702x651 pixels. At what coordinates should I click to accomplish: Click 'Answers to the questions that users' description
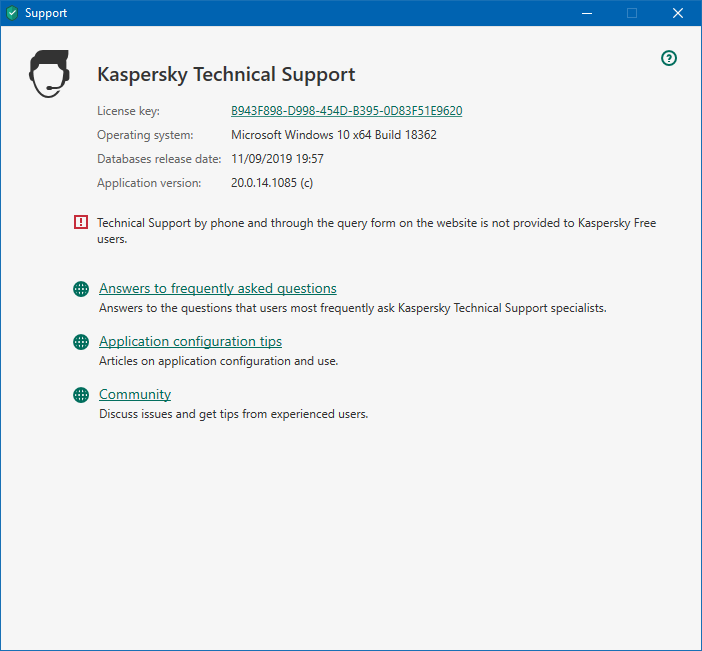pos(353,308)
